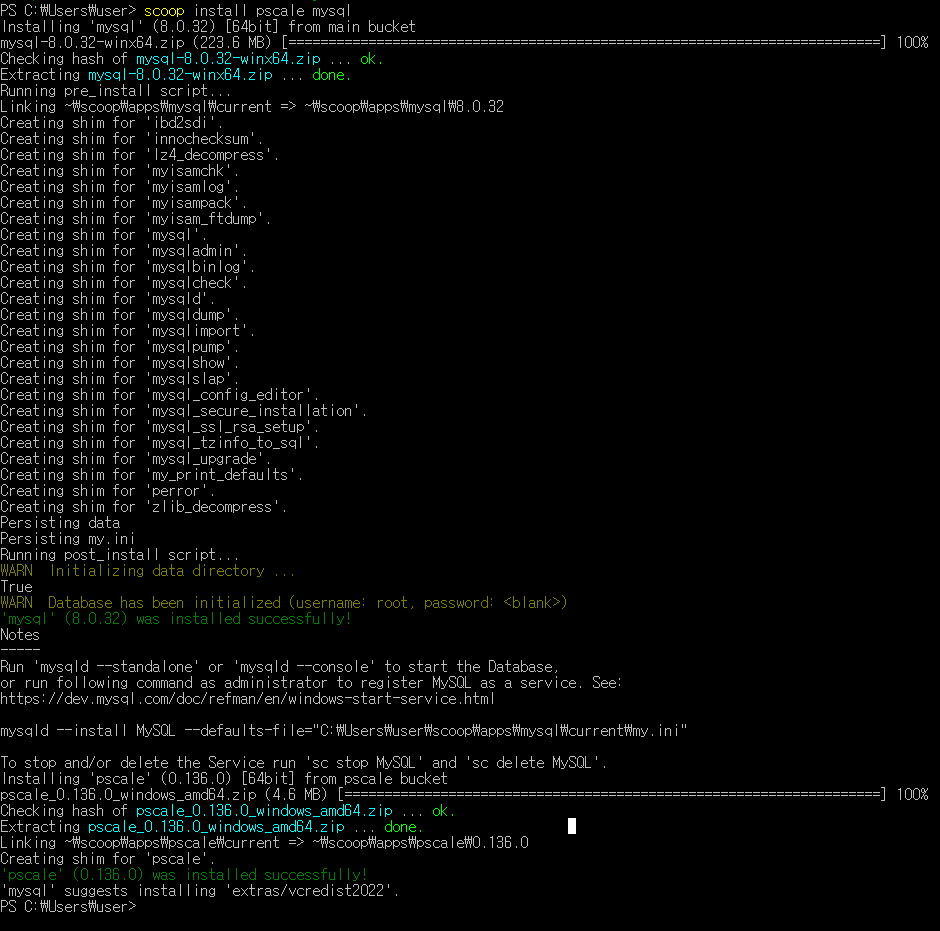
Task: Click the 'zlib_decompress' shim line
Action: [143, 507]
